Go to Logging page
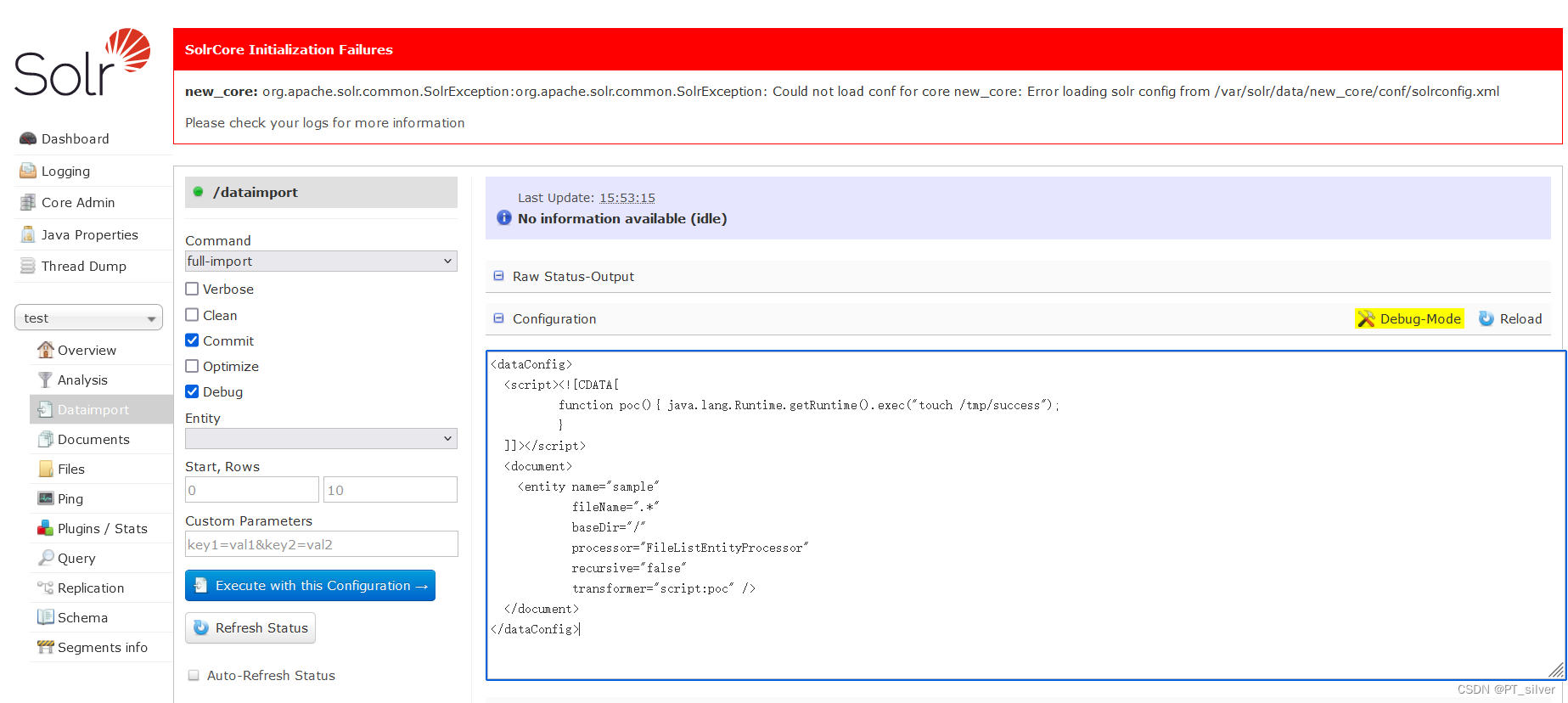This screenshot has width=1568, height=703. (65, 171)
